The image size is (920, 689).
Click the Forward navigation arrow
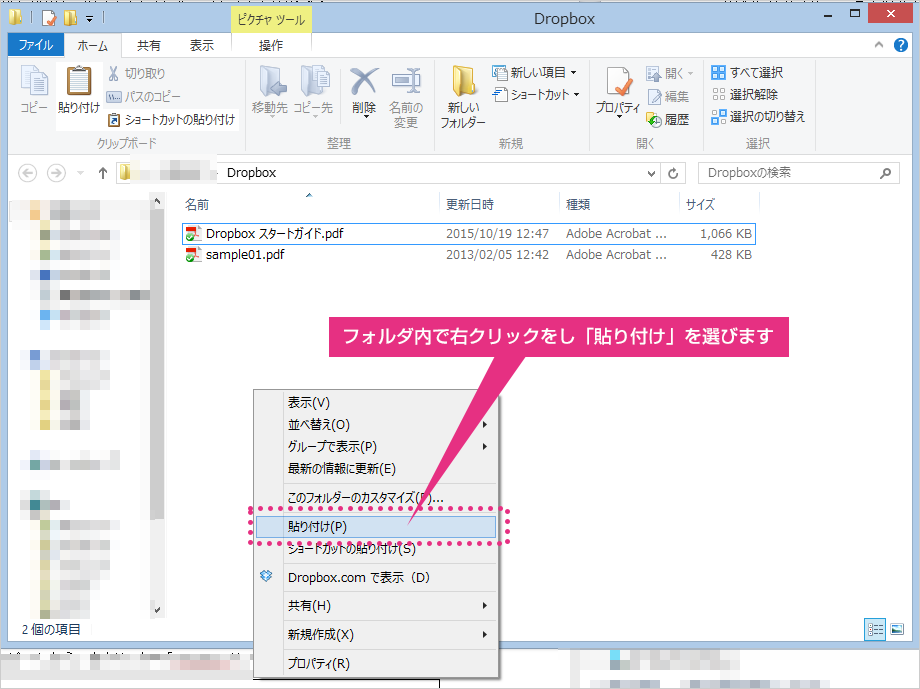(56, 173)
